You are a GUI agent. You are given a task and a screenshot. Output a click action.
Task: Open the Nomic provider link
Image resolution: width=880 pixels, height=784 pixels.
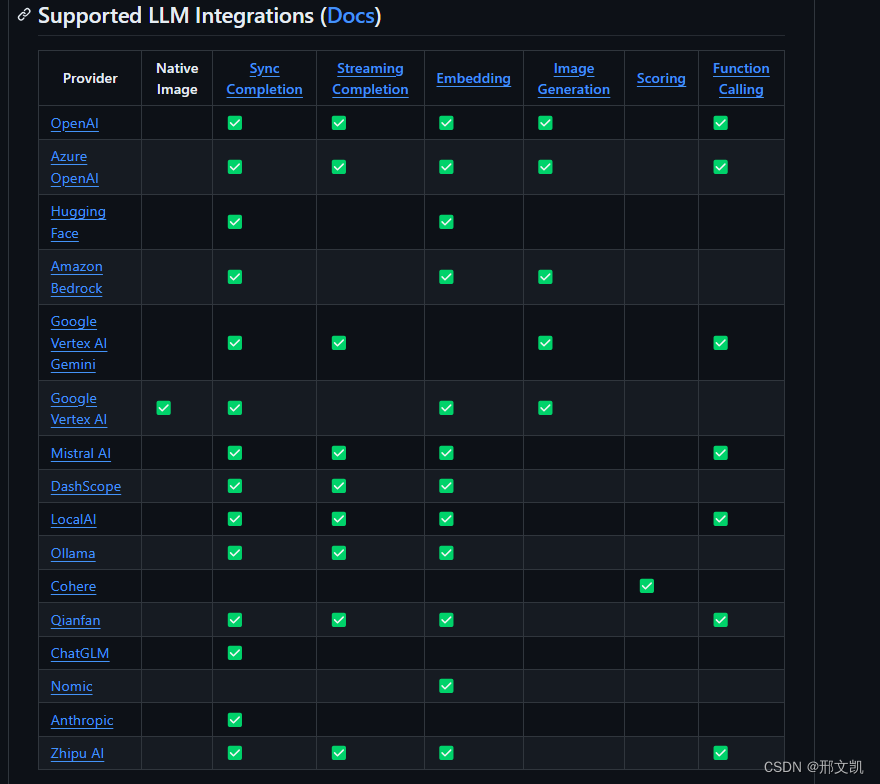(71, 686)
